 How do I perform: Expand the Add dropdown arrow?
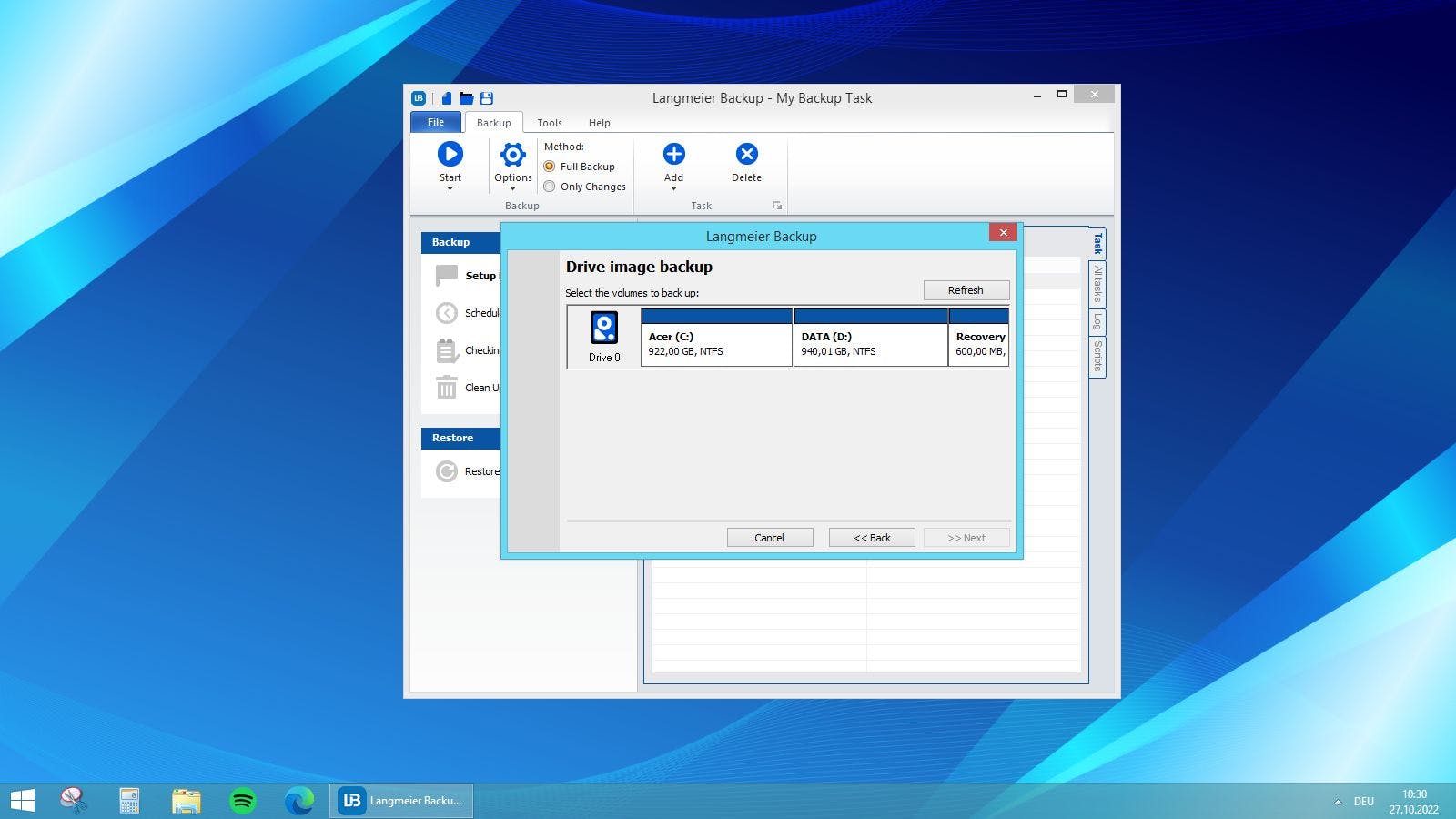click(x=673, y=189)
